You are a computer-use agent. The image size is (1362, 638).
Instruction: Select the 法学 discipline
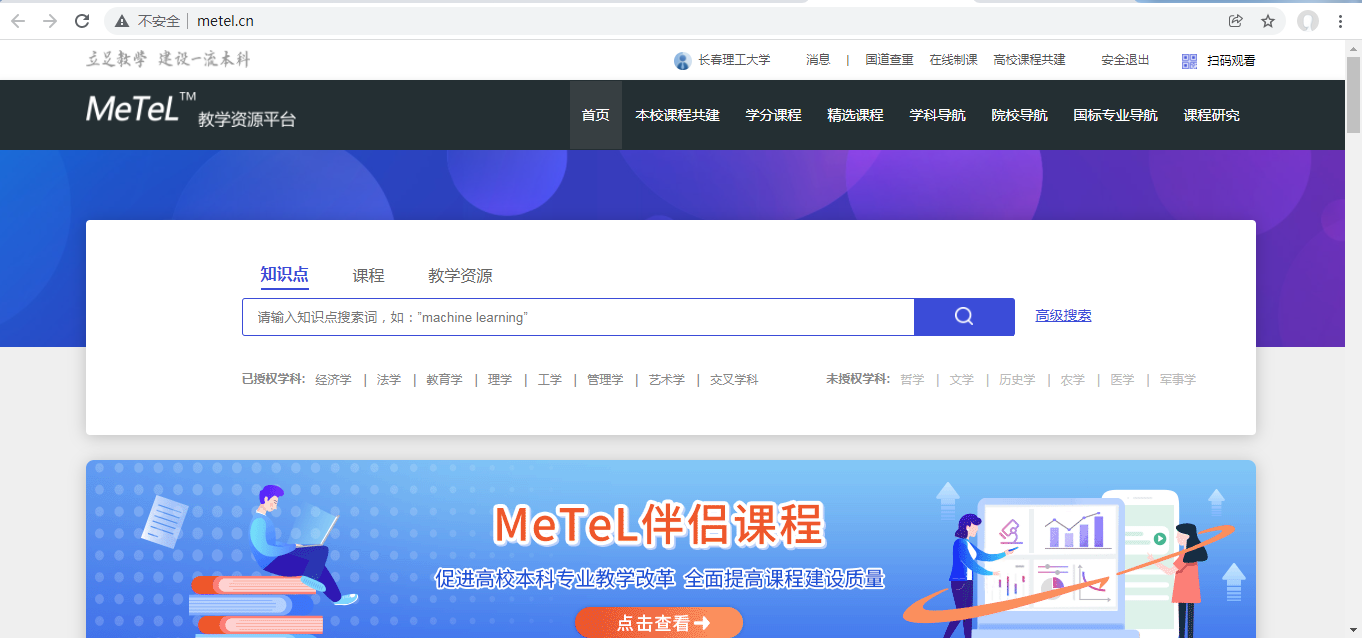[389, 380]
